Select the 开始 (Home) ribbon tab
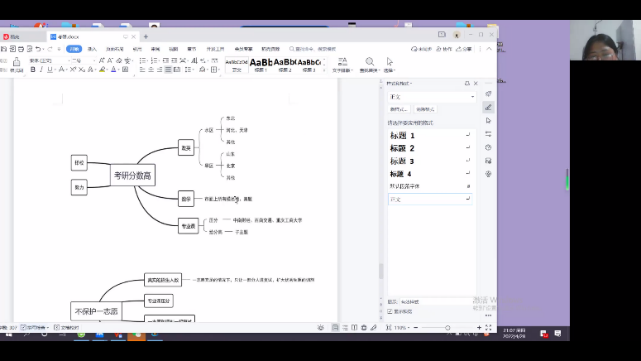Image resolution: width=641 pixels, height=361 pixels. coord(74,49)
